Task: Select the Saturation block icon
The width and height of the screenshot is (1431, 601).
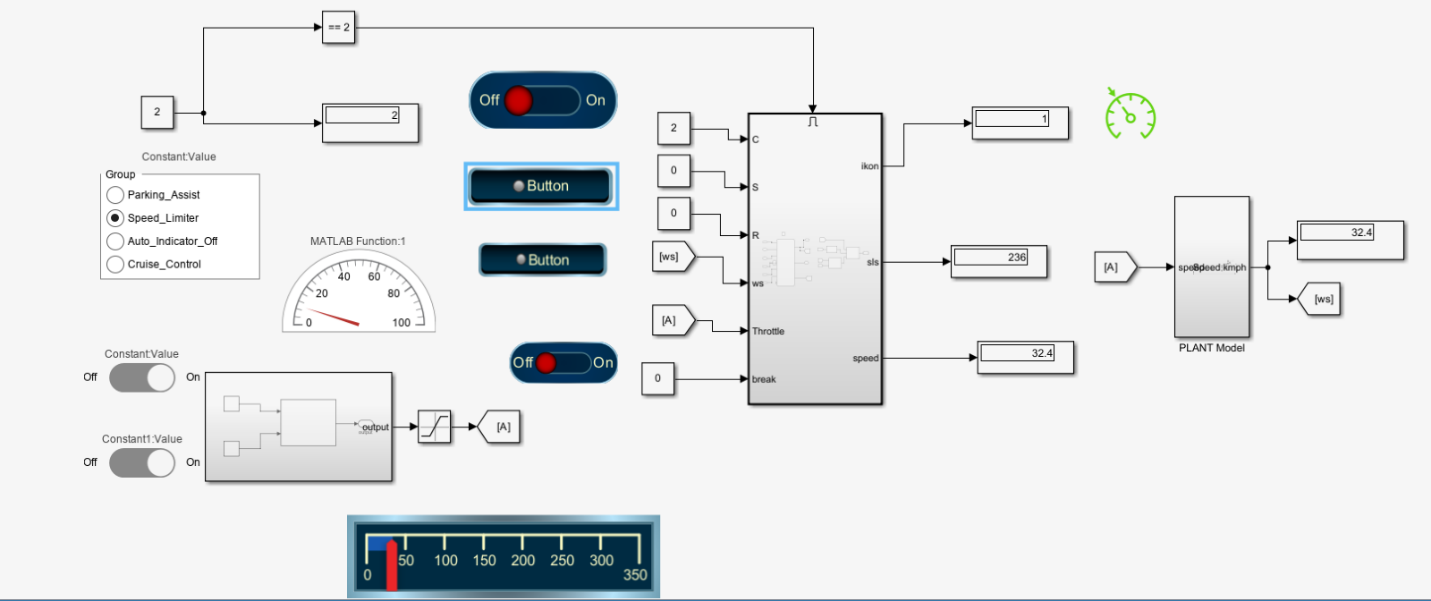Action: pyautogui.click(x=435, y=427)
